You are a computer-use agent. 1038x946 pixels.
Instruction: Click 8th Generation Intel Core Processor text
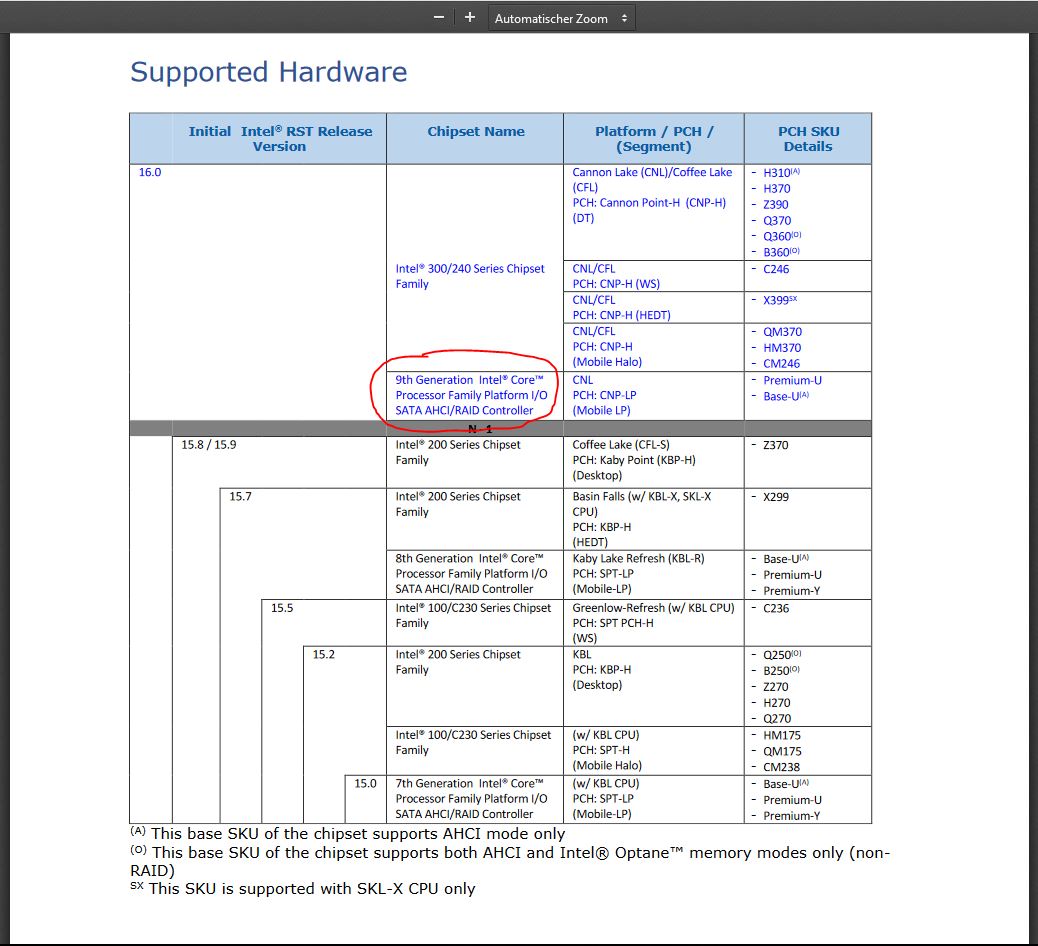(471, 574)
